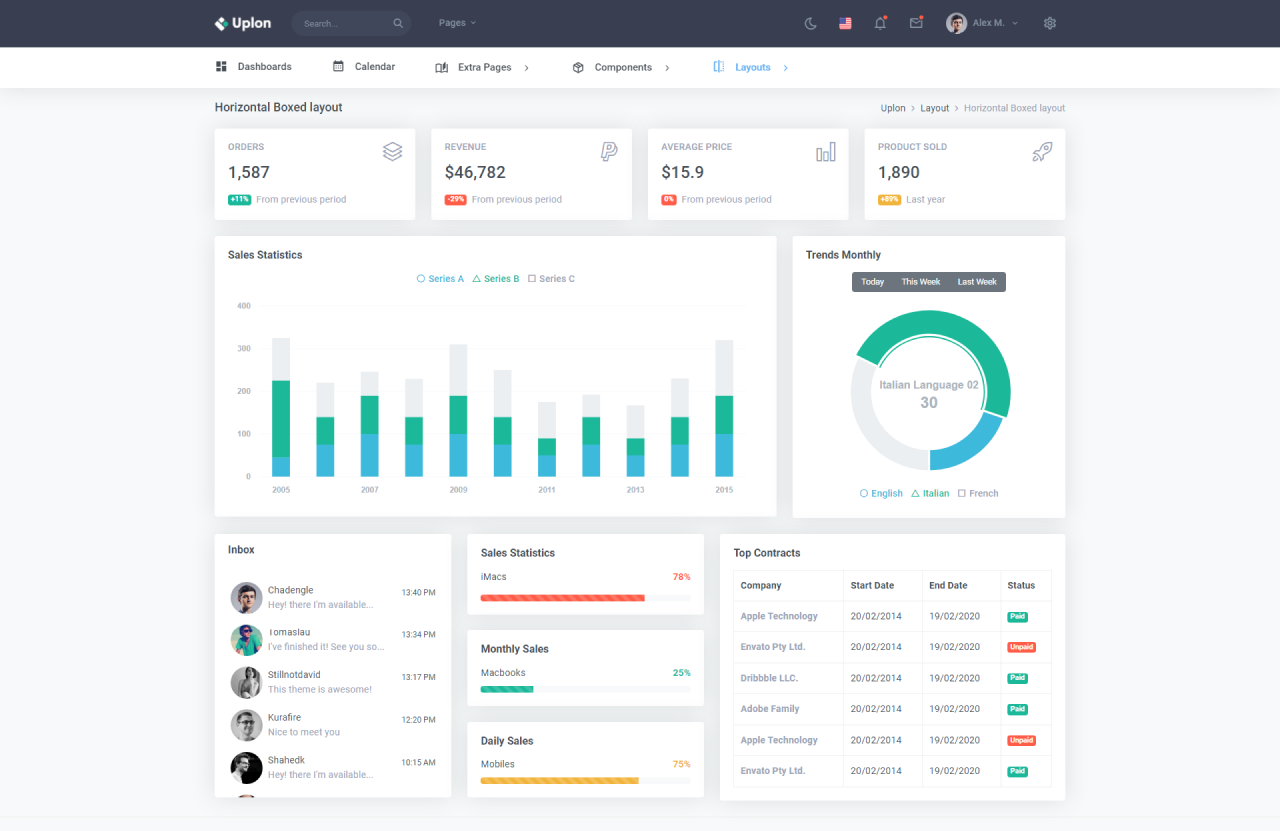The height and width of the screenshot is (831, 1280).
Task: Open messages envelope icon
Action: click(x=916, y=23)
